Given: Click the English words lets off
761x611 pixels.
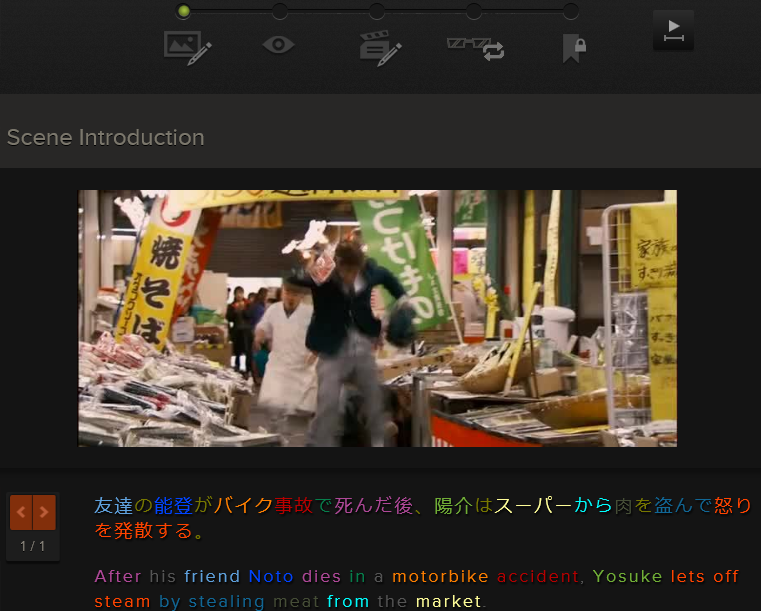Looking at the screenshot, I should click(x=705, y=577).
